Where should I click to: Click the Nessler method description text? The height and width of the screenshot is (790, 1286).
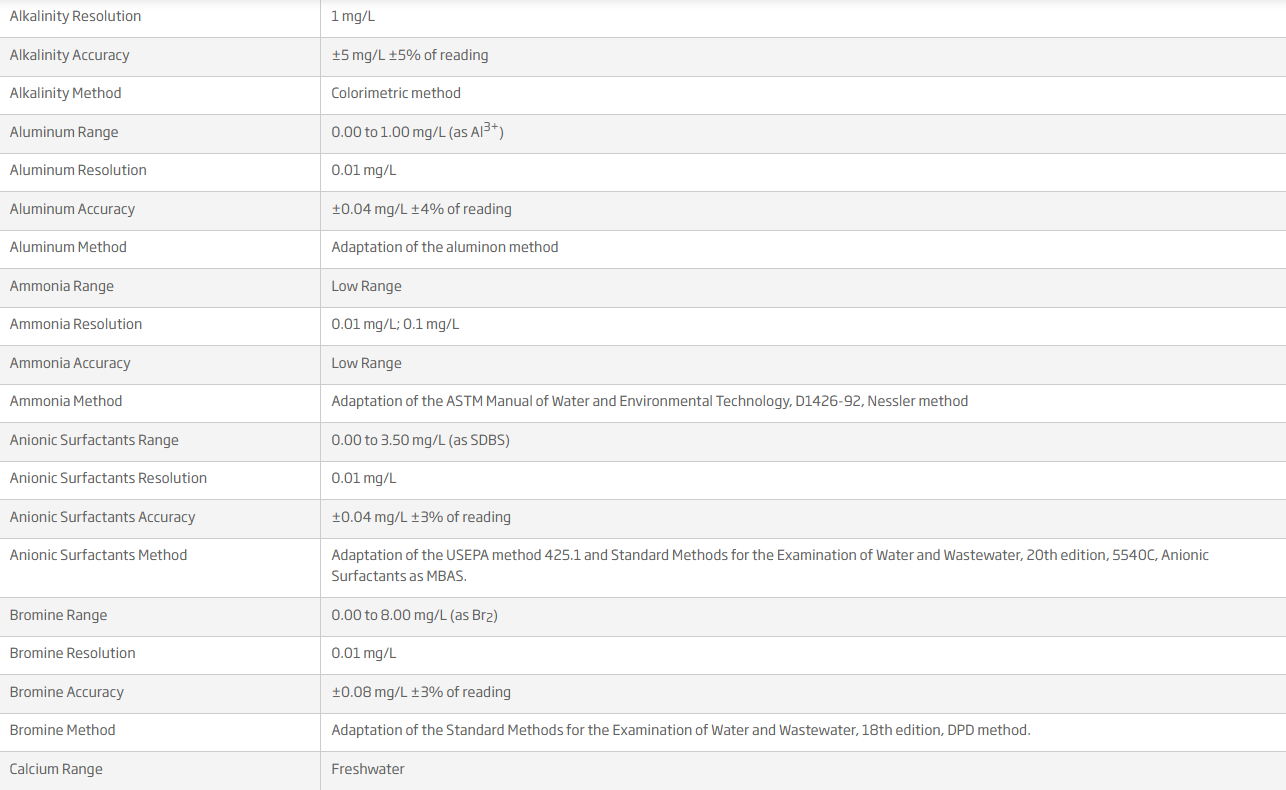(650, 401)
